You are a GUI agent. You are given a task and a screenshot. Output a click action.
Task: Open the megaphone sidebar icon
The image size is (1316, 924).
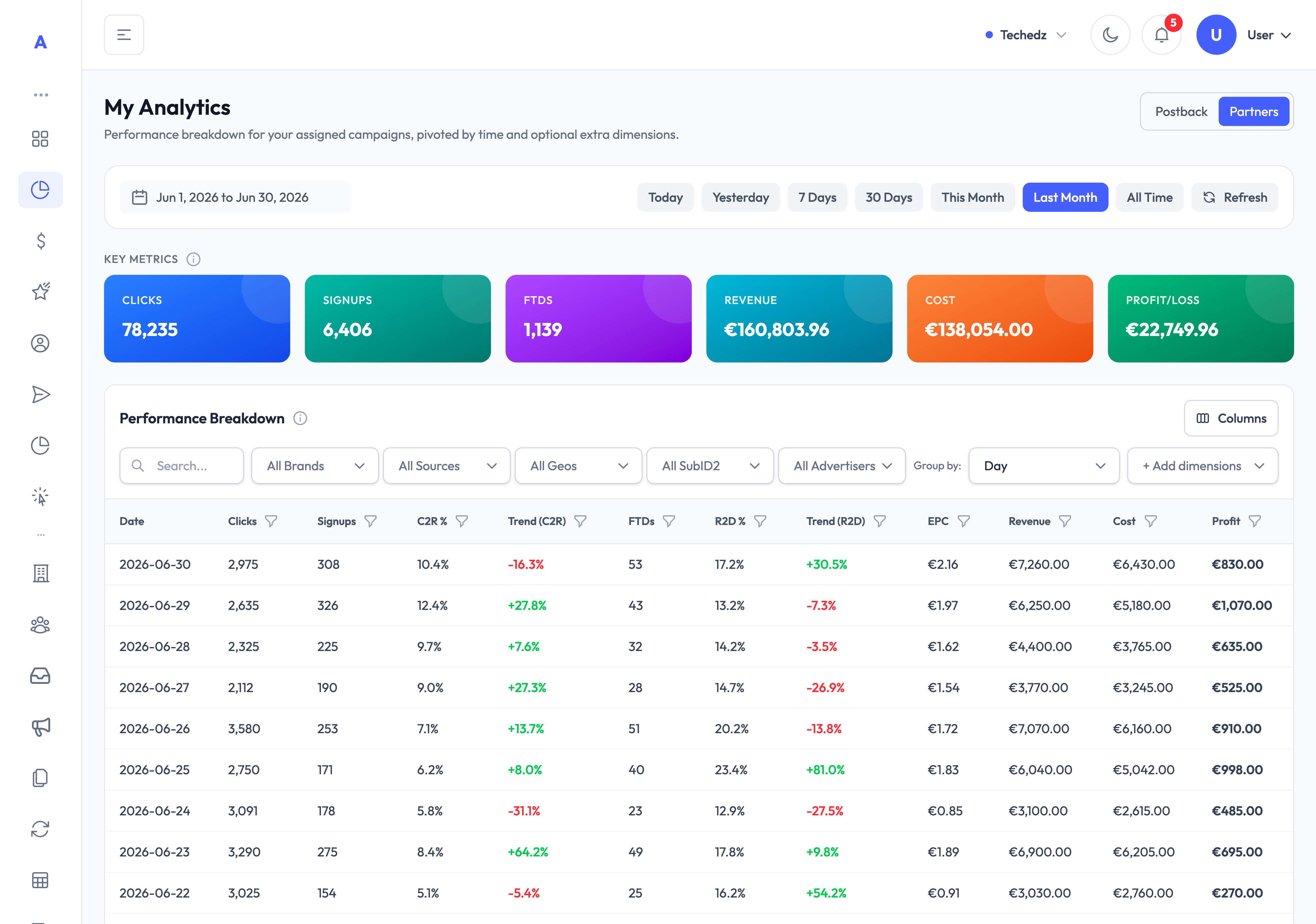(40, 727)
